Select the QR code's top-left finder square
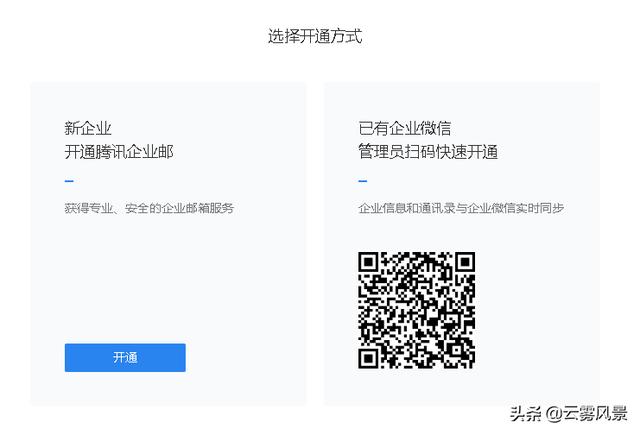640x435 pixels. point(368,262)
